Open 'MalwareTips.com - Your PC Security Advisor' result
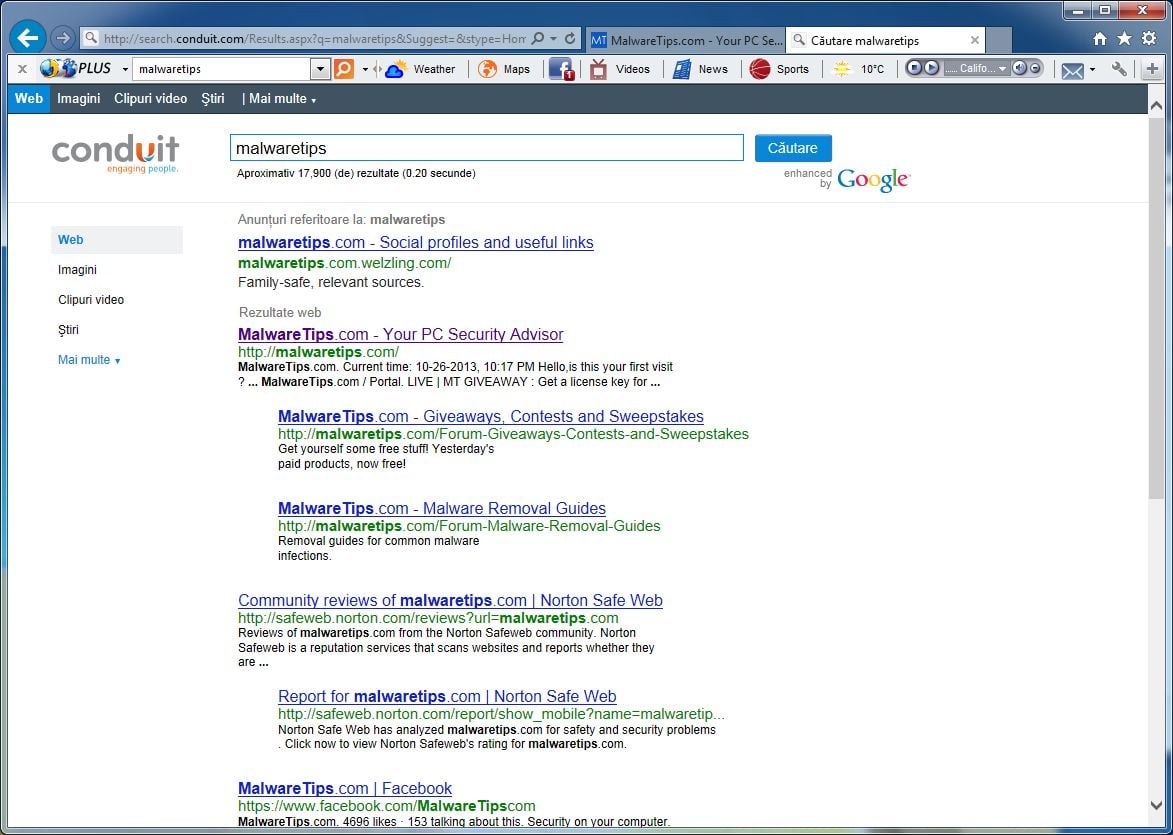Viewport: 1173px width, 835px height. tap(401, 334)
